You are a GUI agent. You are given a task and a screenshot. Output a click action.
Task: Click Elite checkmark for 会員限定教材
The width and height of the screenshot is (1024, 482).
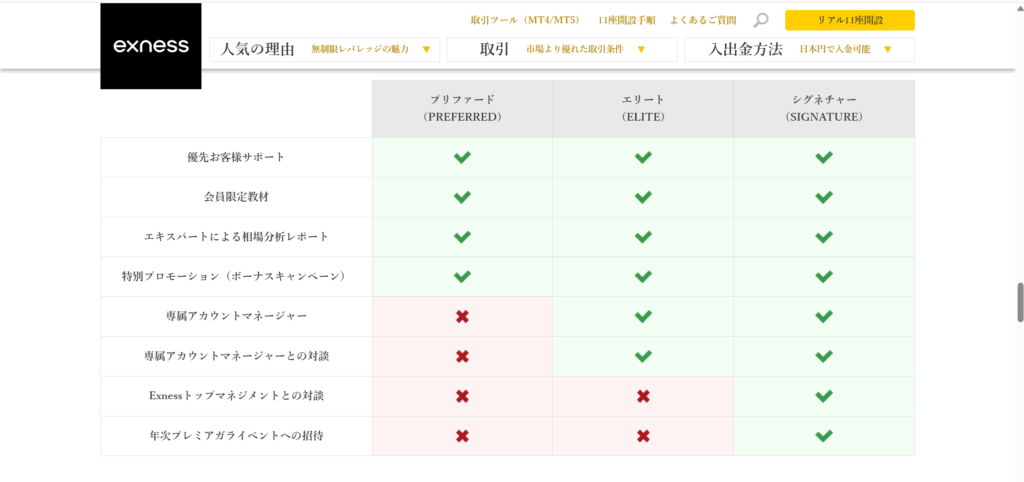643,197
